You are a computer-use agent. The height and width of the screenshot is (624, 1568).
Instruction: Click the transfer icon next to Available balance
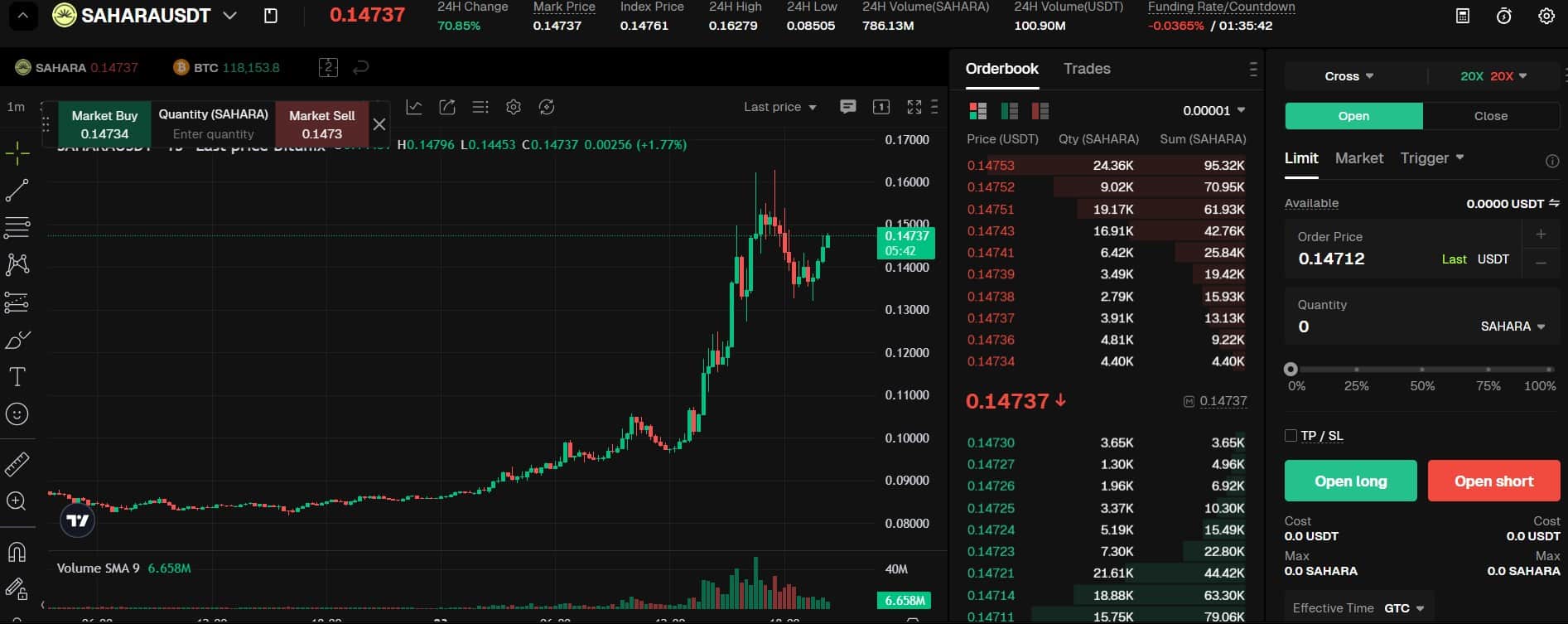click(x=1554, y=203)
